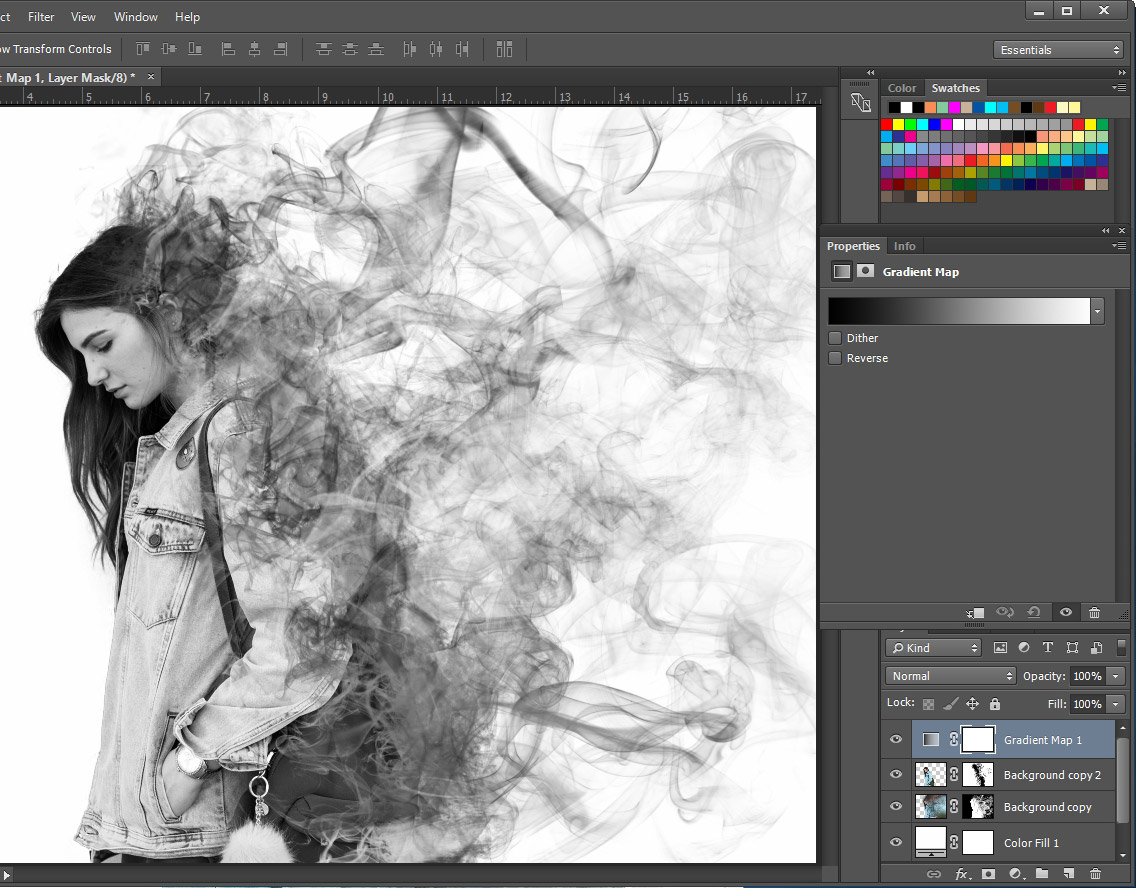Viewport: 1136px width, 888px height.
Task: Enable the Reverse checkbox
Action: (835, 358)
